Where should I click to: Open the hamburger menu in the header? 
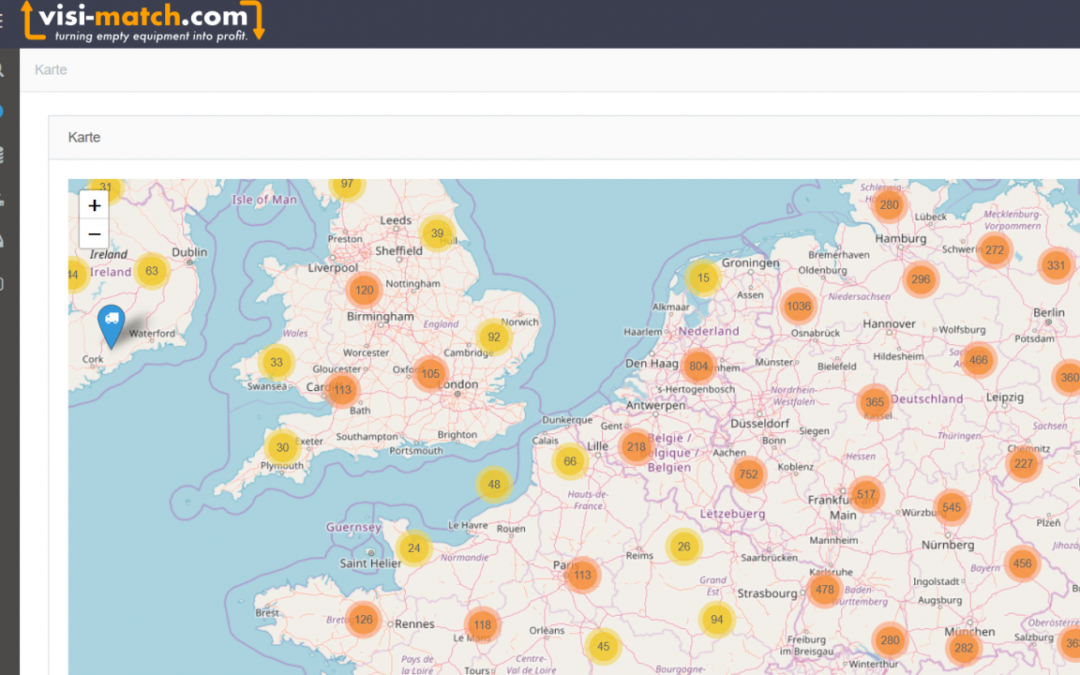(2, 21)
